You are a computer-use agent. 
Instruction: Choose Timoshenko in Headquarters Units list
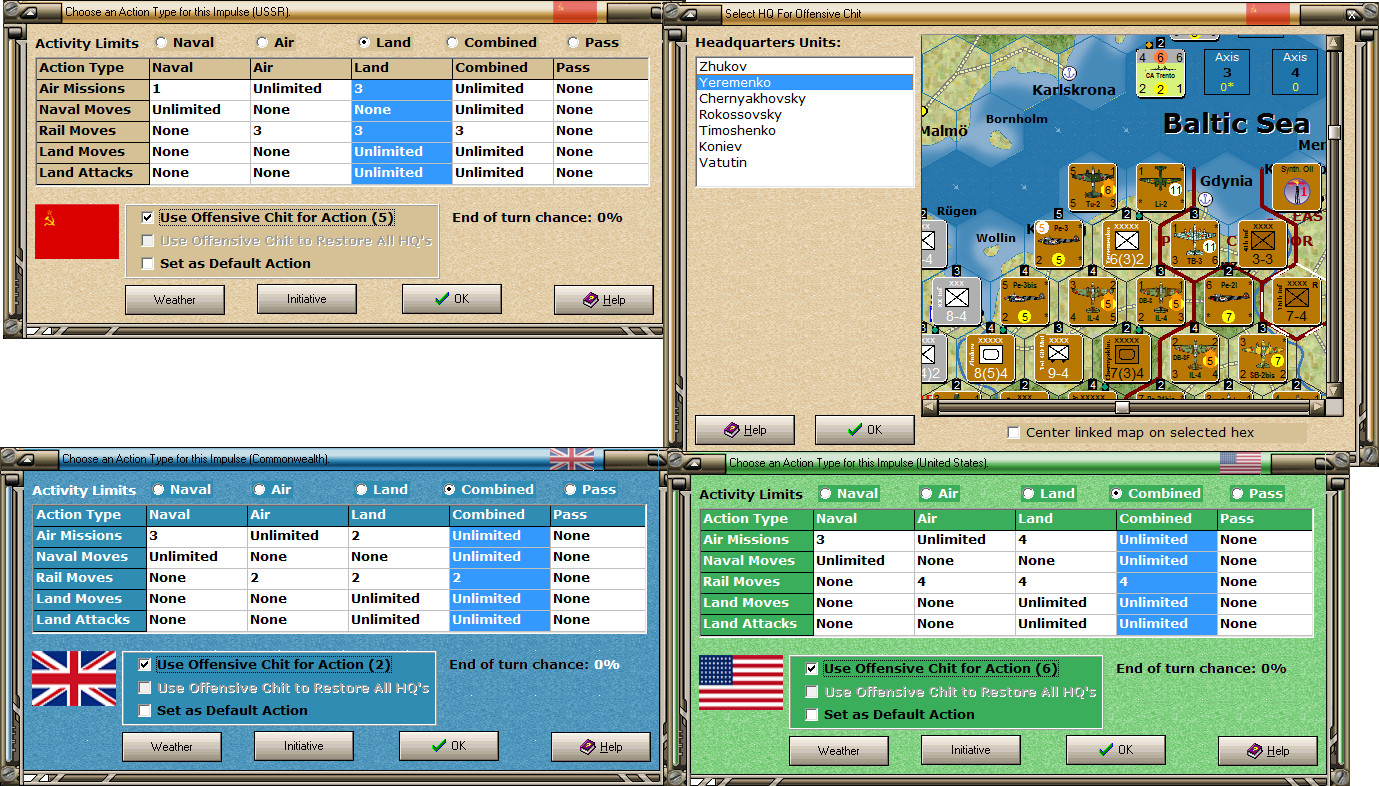[805, 131]
